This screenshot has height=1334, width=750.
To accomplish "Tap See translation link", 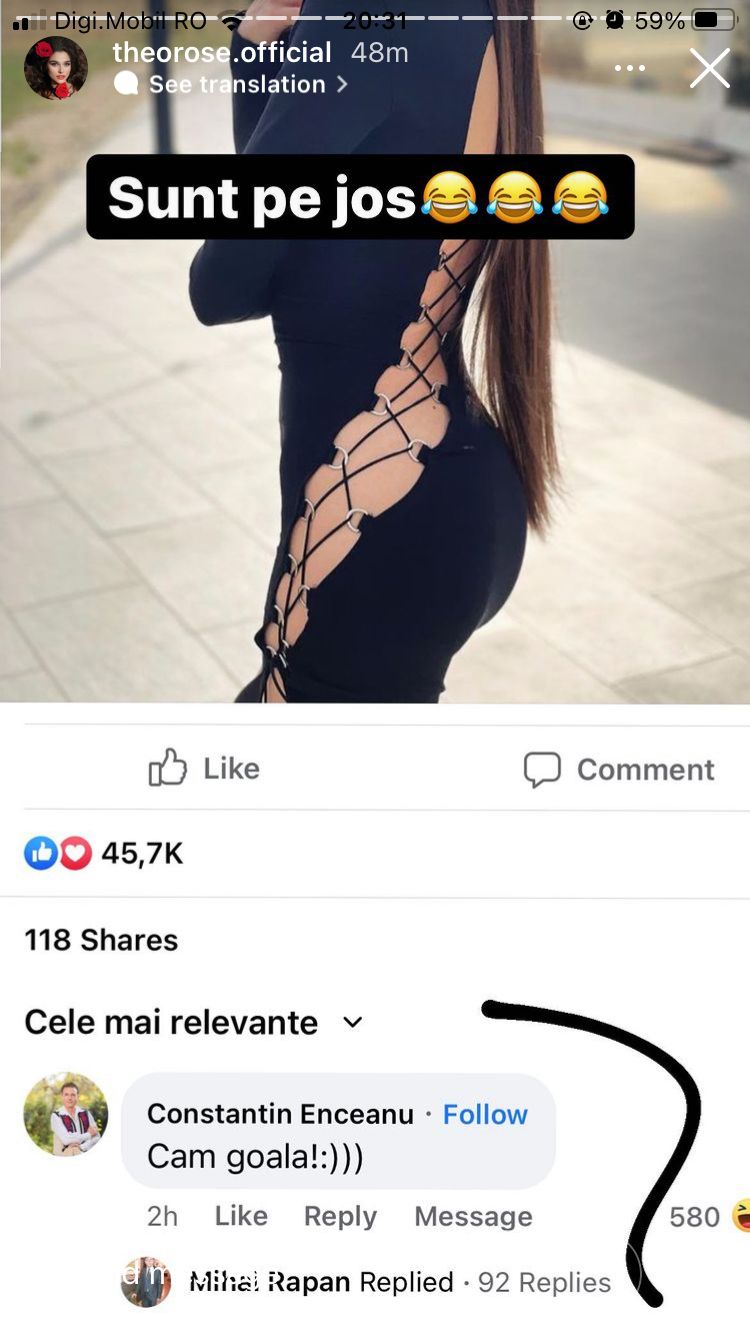I will (237, 85).
